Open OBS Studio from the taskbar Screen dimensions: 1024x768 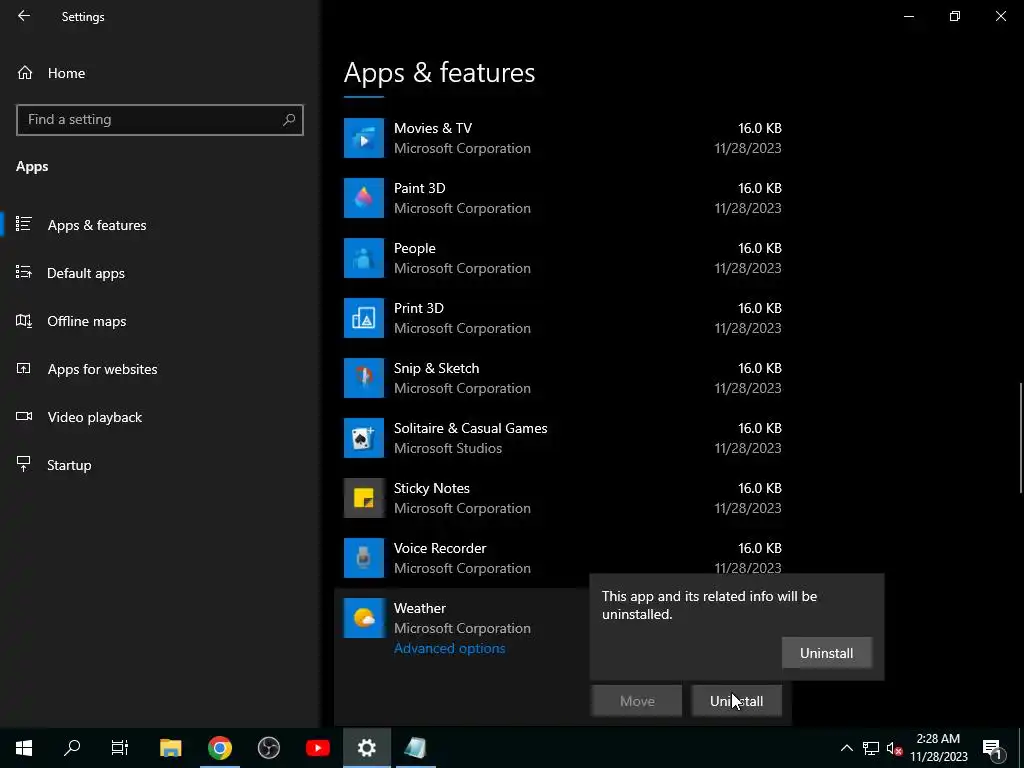pos(268,748)
